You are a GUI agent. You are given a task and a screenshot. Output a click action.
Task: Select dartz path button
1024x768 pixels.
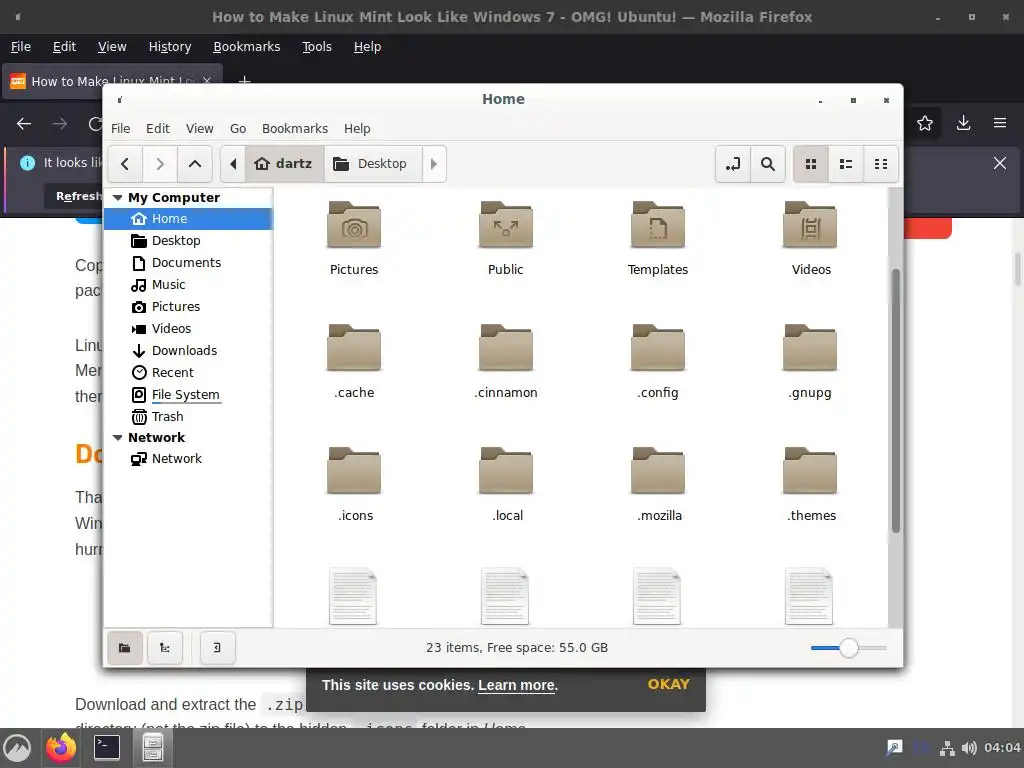[284, 164]
